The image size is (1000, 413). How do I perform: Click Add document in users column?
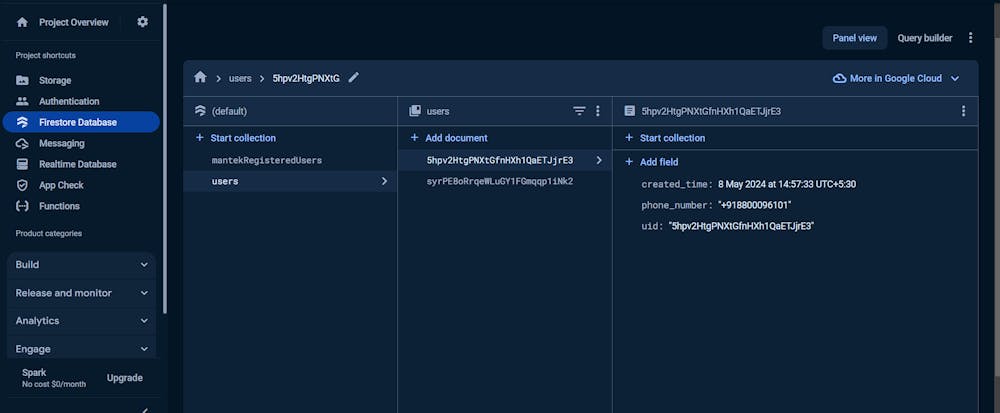(456, 138)
